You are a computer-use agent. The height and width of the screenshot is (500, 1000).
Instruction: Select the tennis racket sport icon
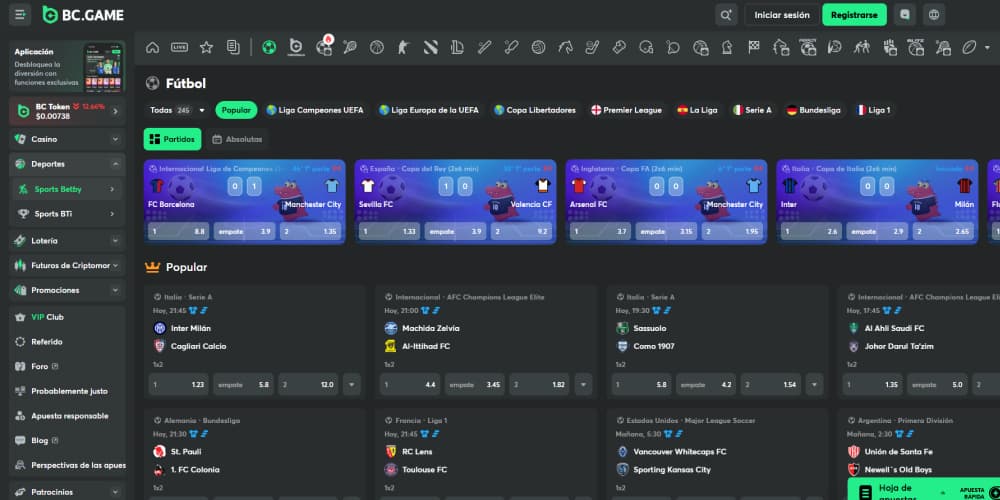point(349,47)
